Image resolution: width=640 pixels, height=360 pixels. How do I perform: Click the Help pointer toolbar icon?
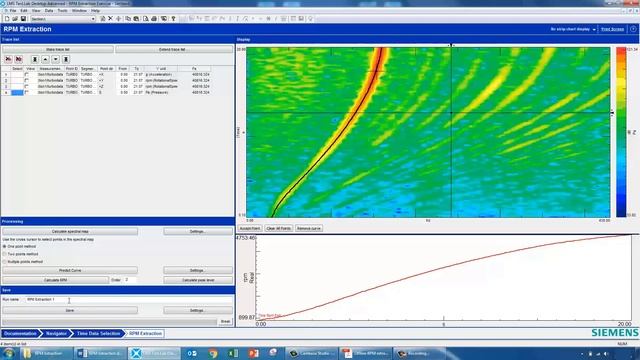[x=173, y=19]
